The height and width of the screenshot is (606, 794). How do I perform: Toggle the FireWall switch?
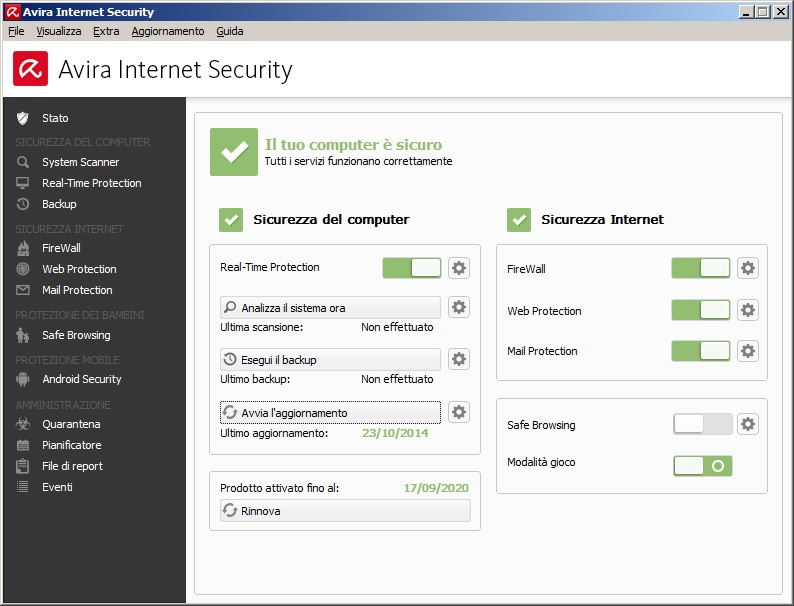tap(701, 268)
